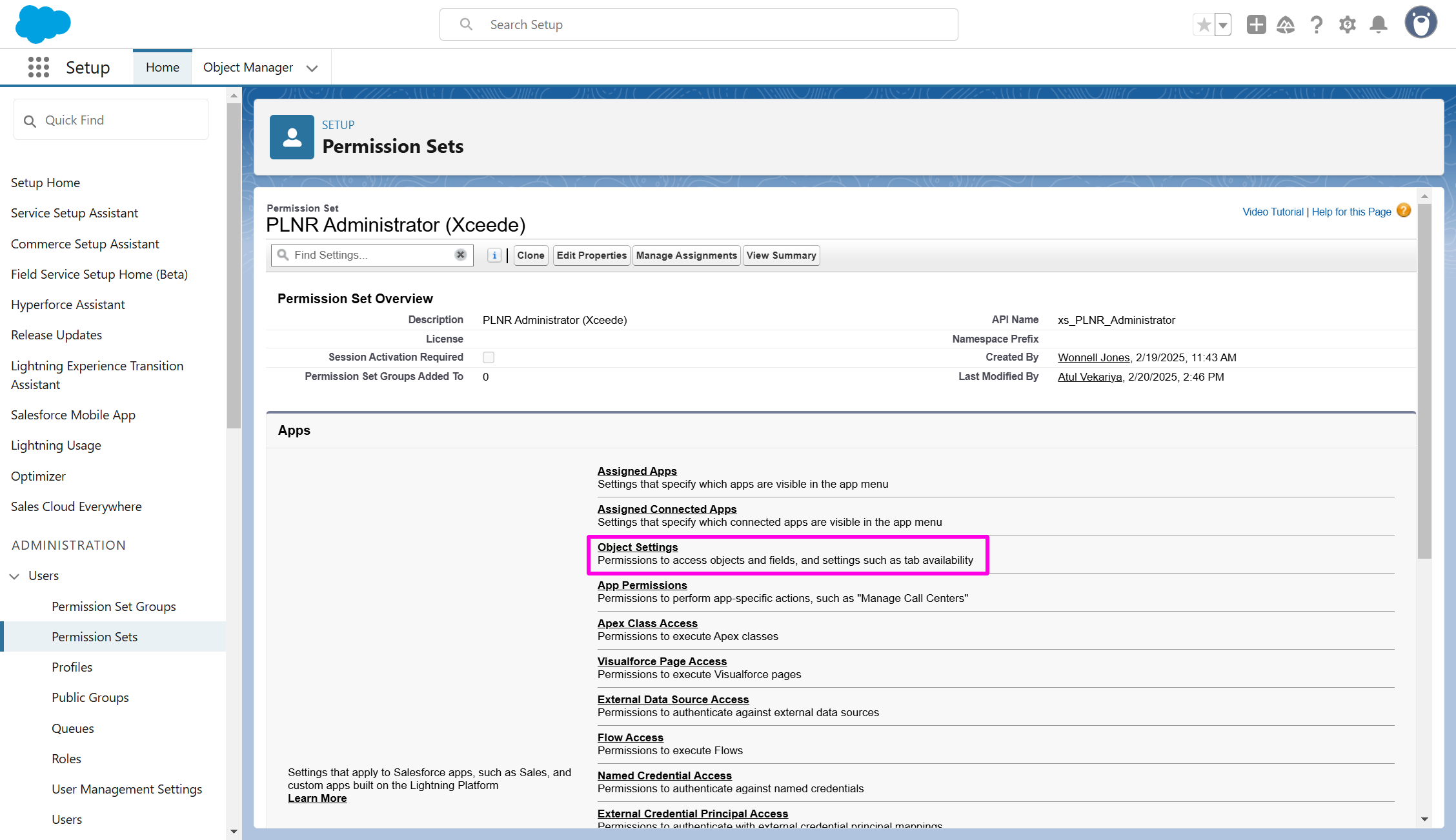Click the user avatar icon
This screenshot has width=1456, height=840.
click(1421, 24)
